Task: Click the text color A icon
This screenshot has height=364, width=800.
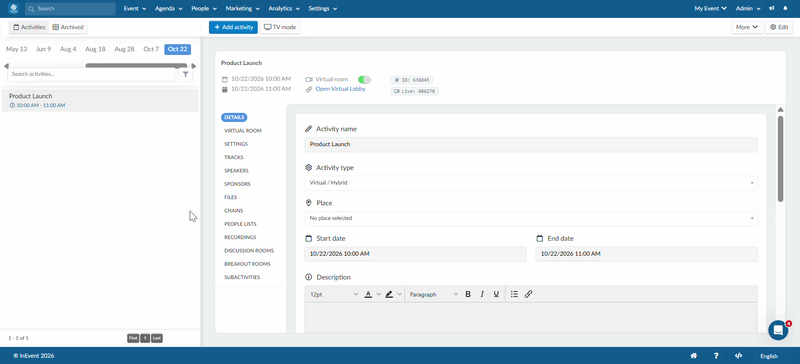Action: point(368,294)
